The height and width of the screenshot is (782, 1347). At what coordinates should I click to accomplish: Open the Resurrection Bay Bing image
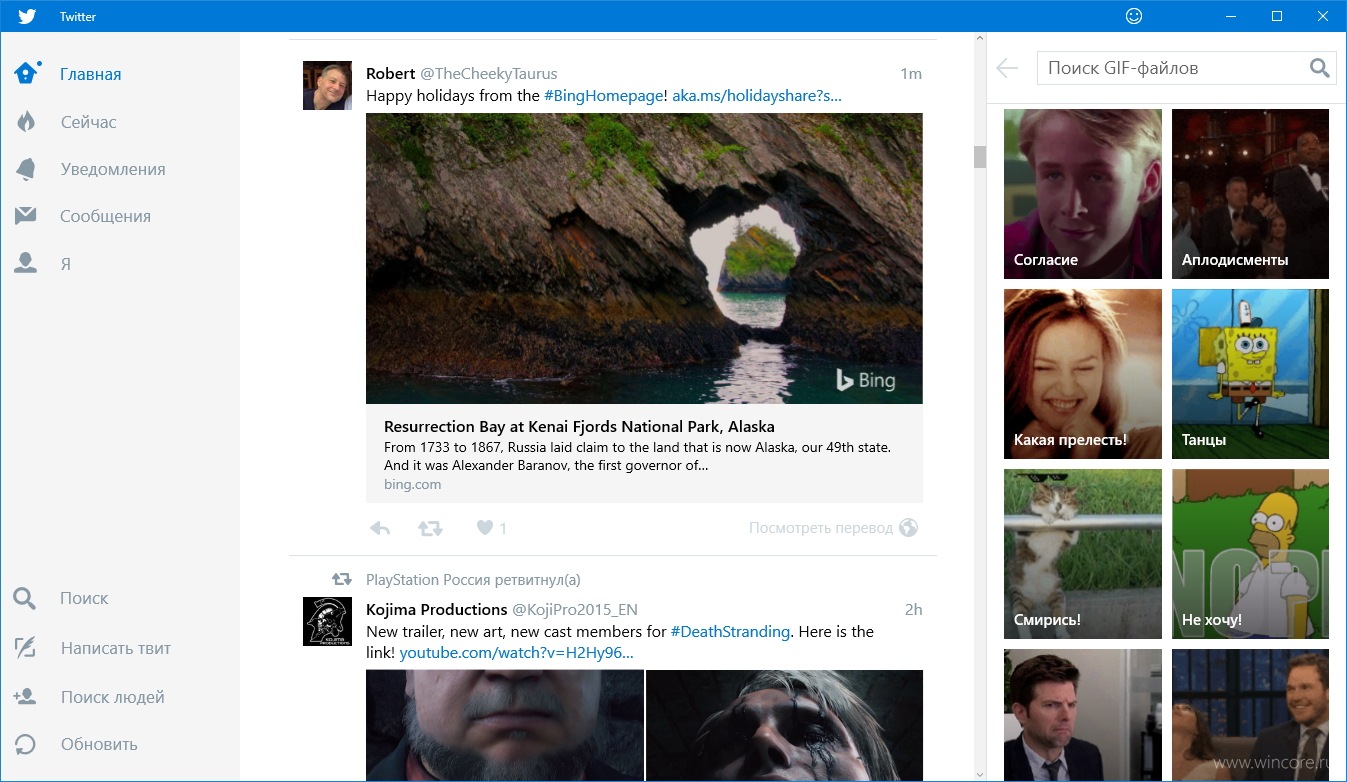tap(644, 258)
